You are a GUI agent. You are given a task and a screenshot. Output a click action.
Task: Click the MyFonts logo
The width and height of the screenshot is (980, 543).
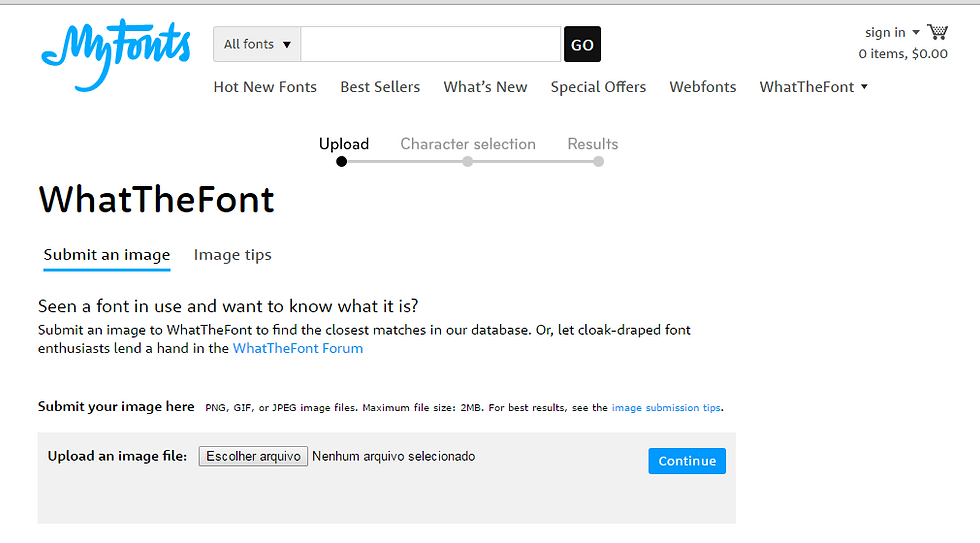116,55
